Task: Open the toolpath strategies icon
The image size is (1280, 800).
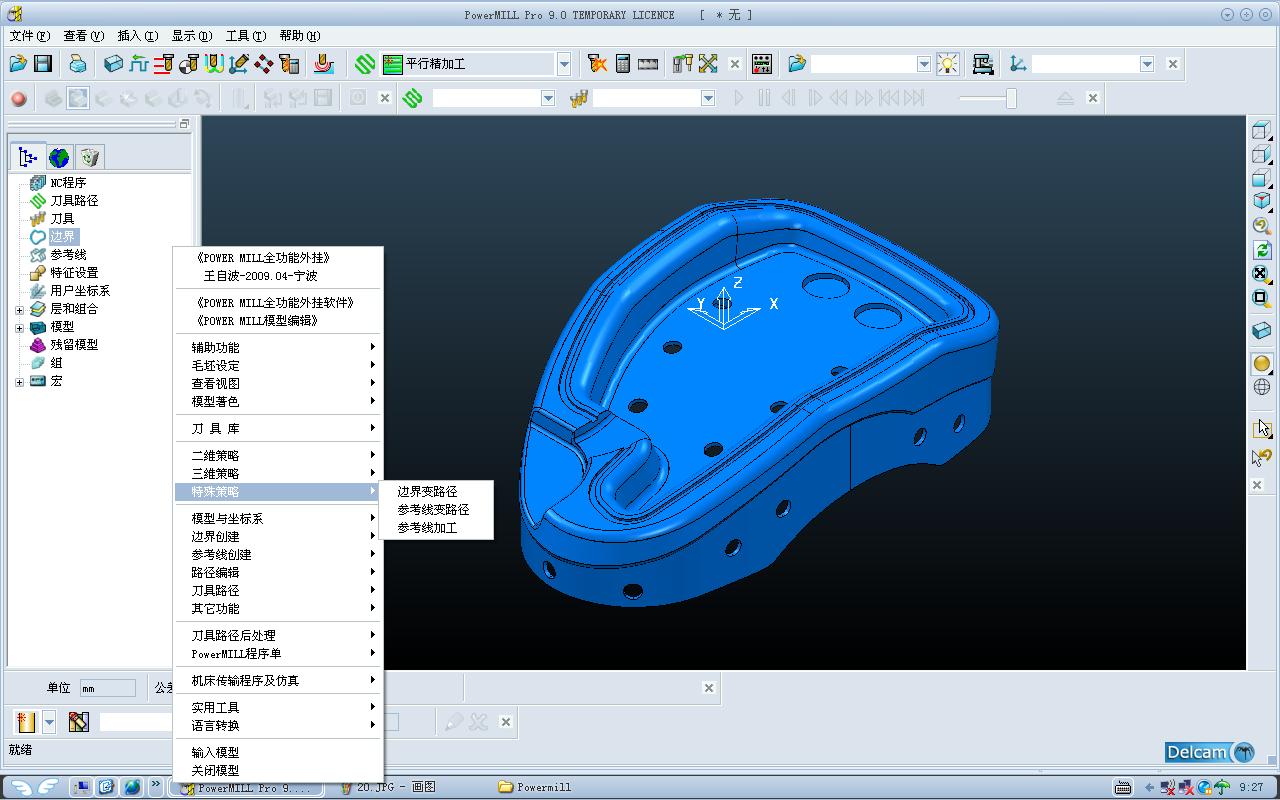Action: tap(365, 64)
